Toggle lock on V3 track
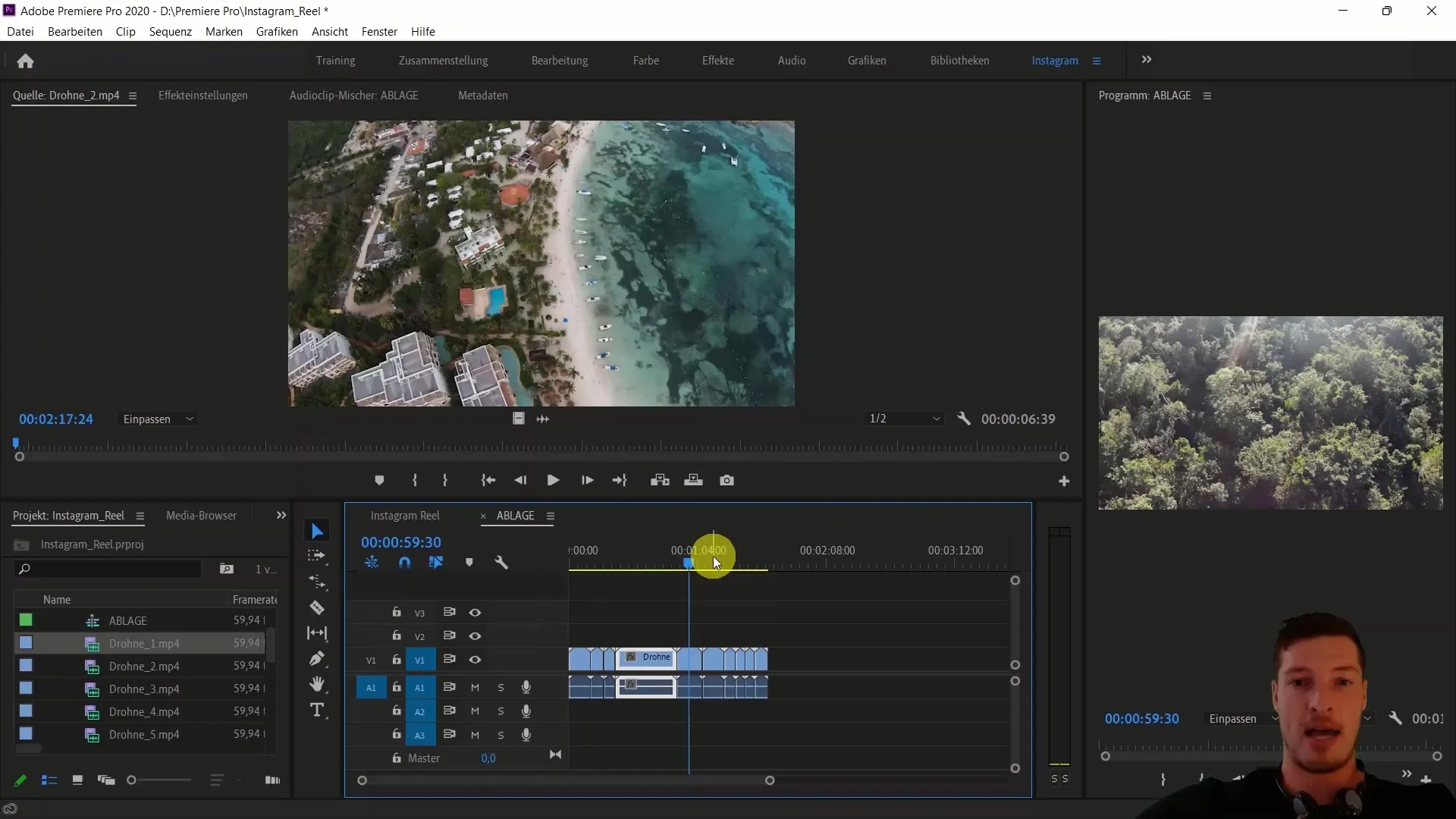This screenshot has width=1456, height=819. (397, 612)
